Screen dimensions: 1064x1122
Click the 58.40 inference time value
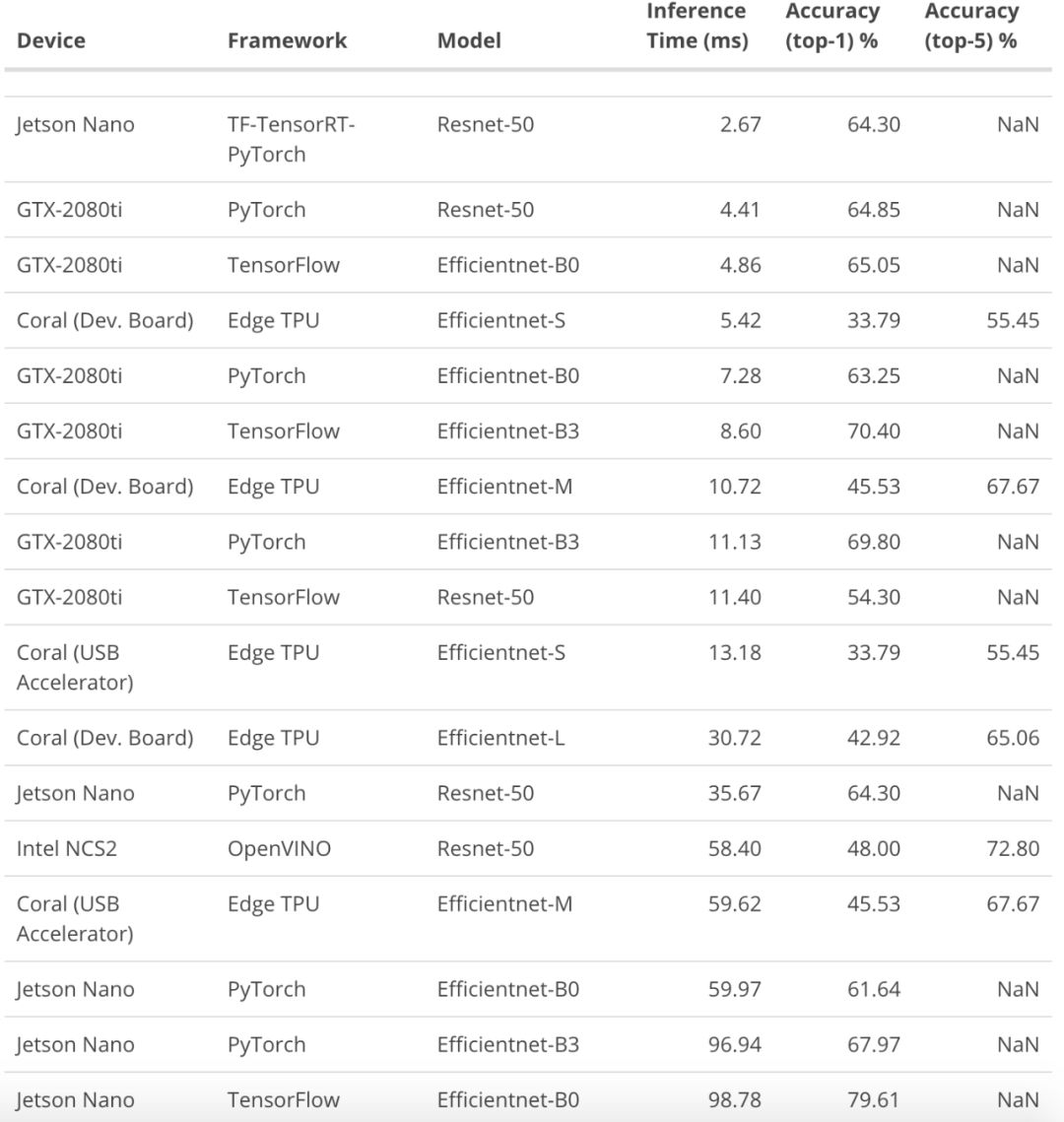point(734,848)
